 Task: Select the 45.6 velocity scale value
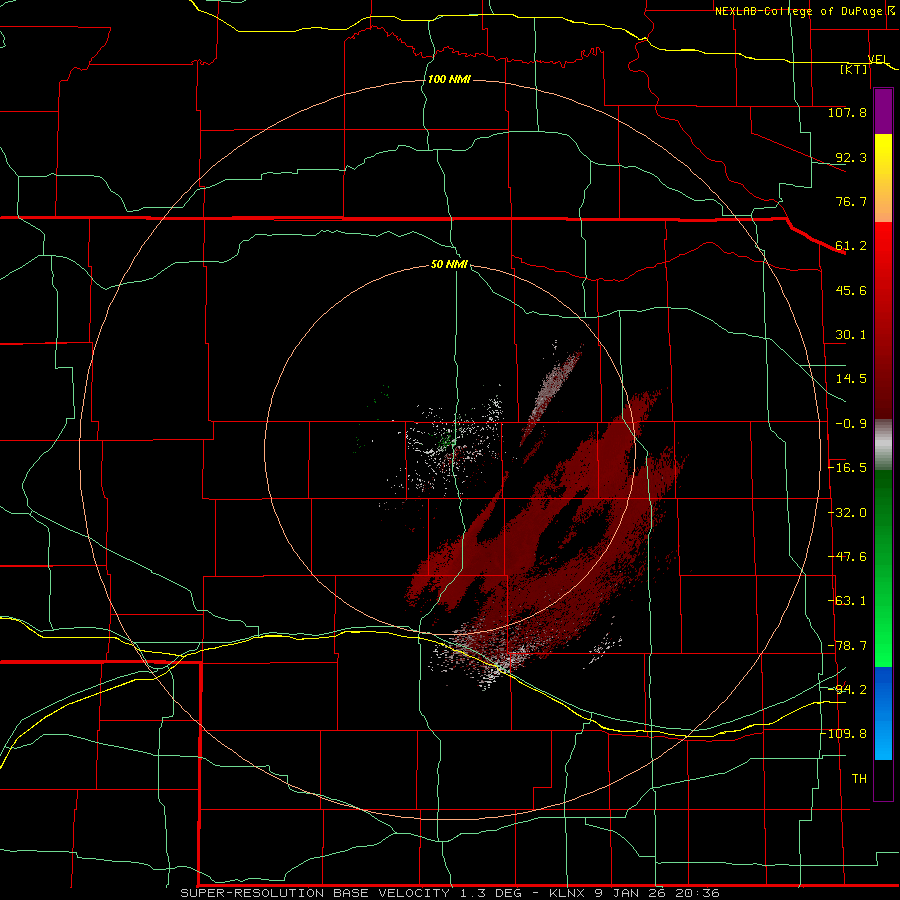(851, 290)
